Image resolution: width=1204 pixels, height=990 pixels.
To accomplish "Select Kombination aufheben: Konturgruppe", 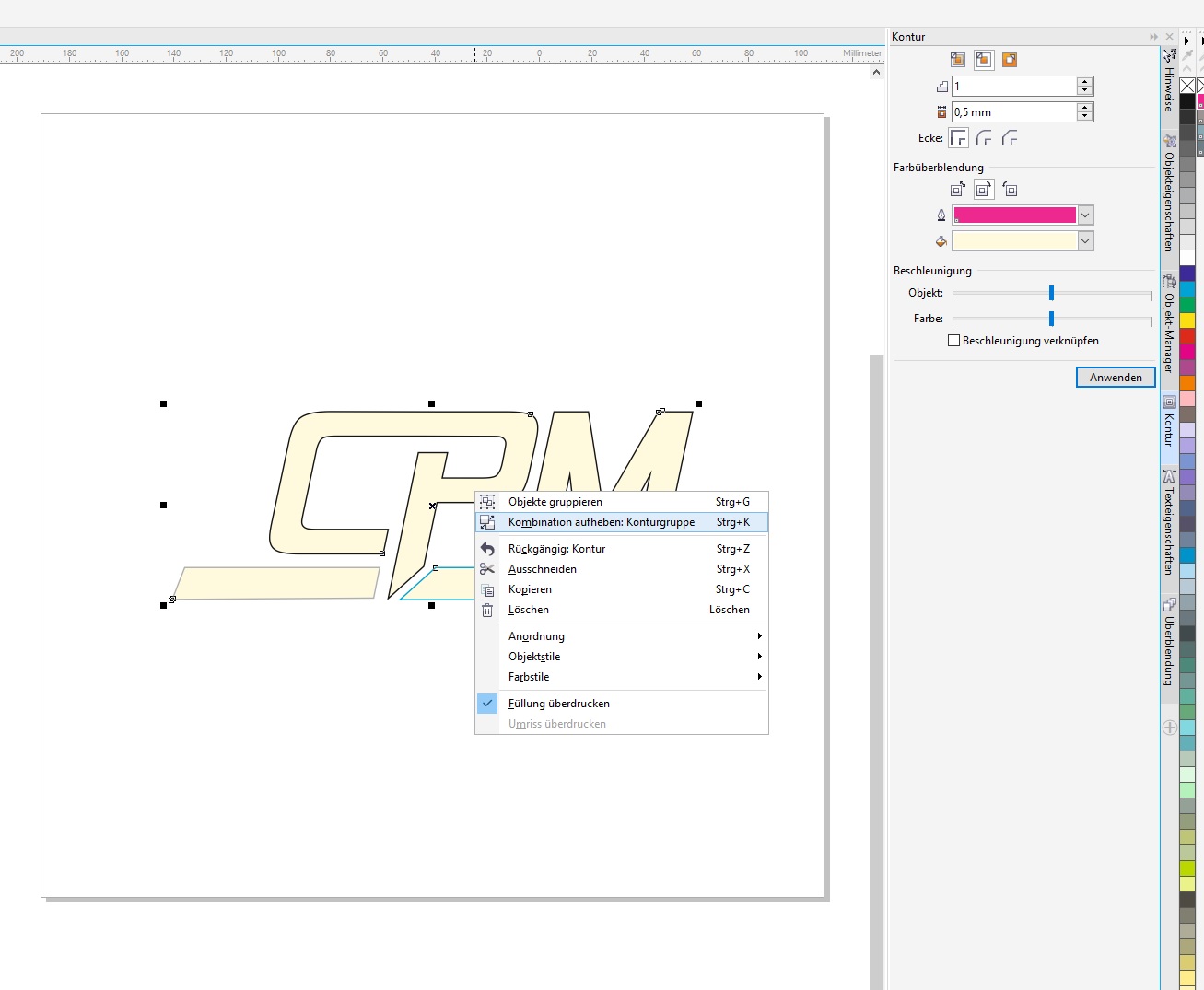I will pyautogui.click(x=622, y=522).
